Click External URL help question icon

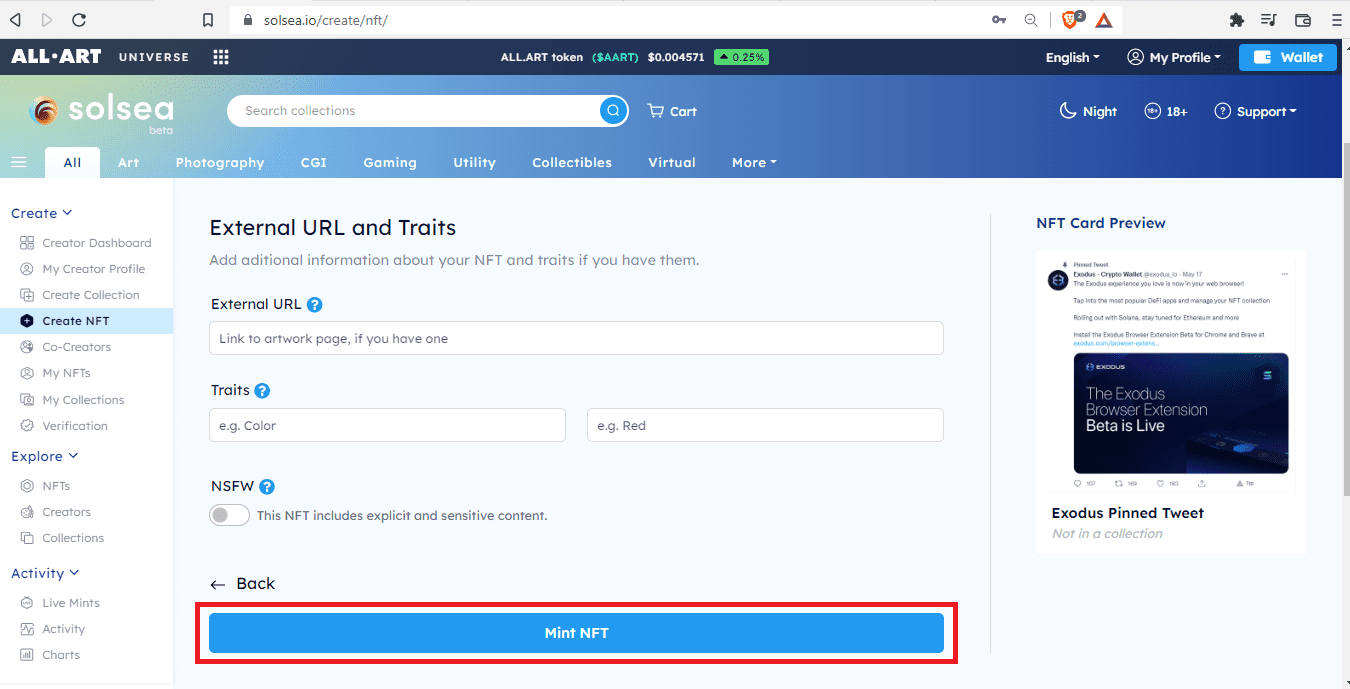click(x=315, y=305)
